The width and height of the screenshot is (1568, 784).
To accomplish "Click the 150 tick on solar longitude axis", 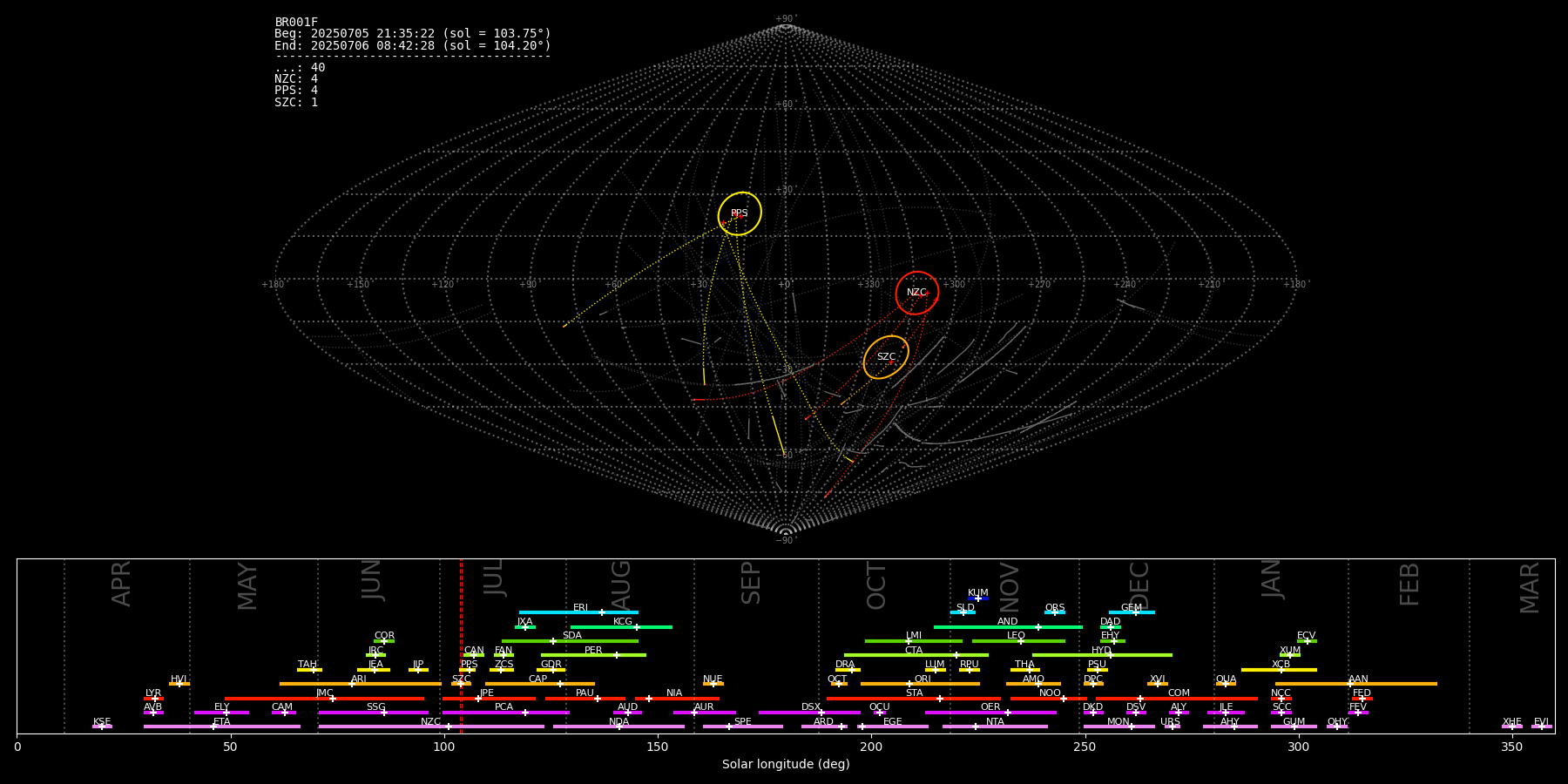I will tap(658, 747).
